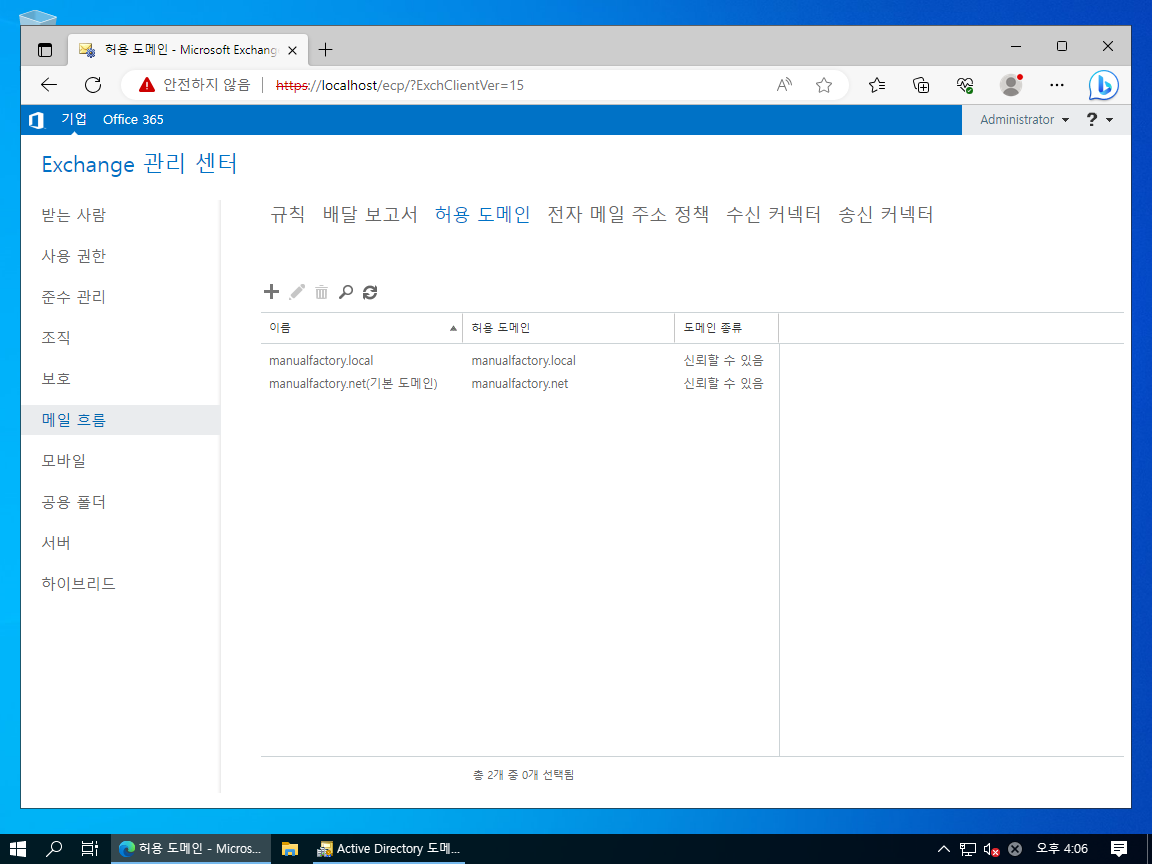The height and width of the screenshot is (864, 1152).
Task: Open 보호 in the left navigation
Action: pyautogui.click(x=56, y=378)
